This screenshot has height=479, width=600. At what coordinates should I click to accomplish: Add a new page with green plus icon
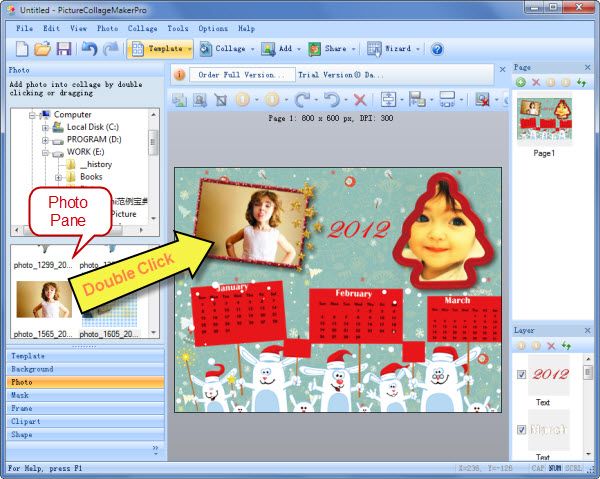pyautogui.click(x=520, y=82)
